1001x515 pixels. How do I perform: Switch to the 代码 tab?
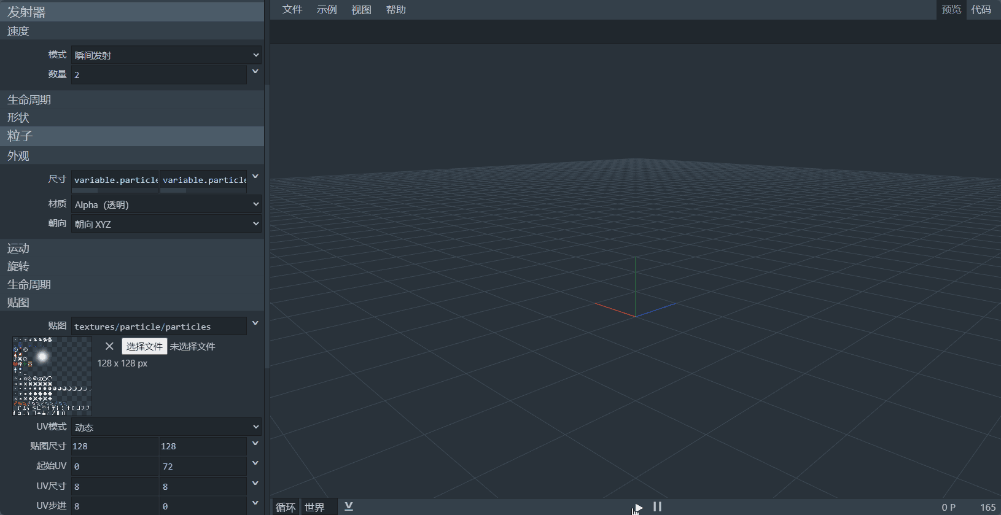981,10
